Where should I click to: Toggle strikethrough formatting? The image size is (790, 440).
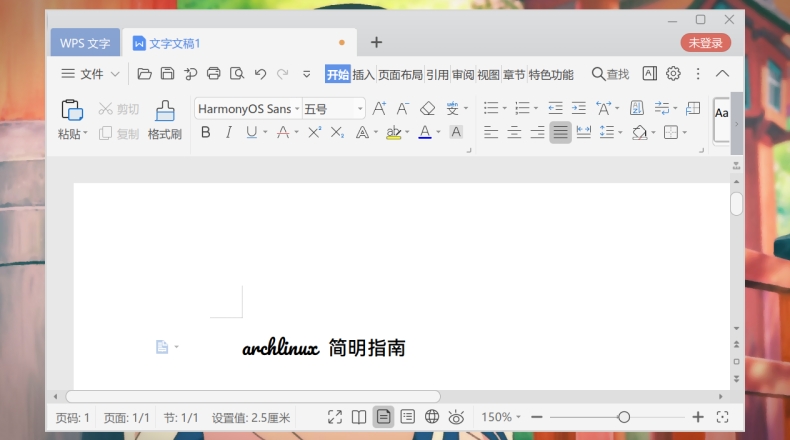(283, 133)
